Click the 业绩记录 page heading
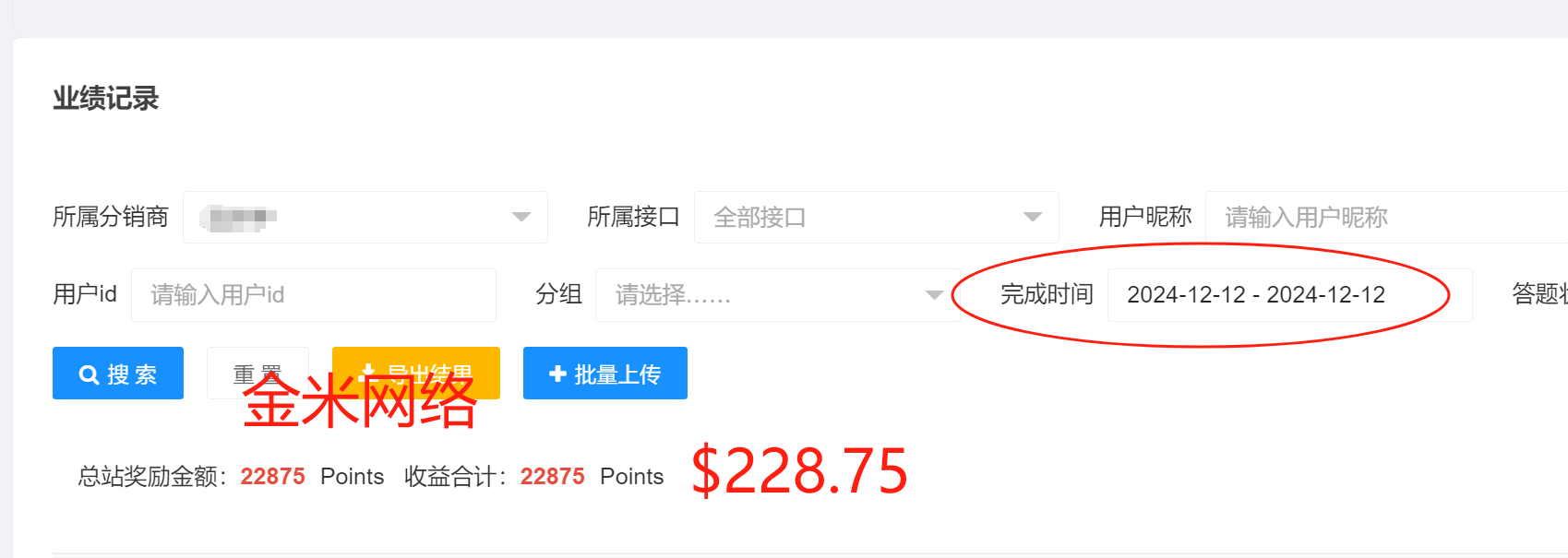 (105, 99)
